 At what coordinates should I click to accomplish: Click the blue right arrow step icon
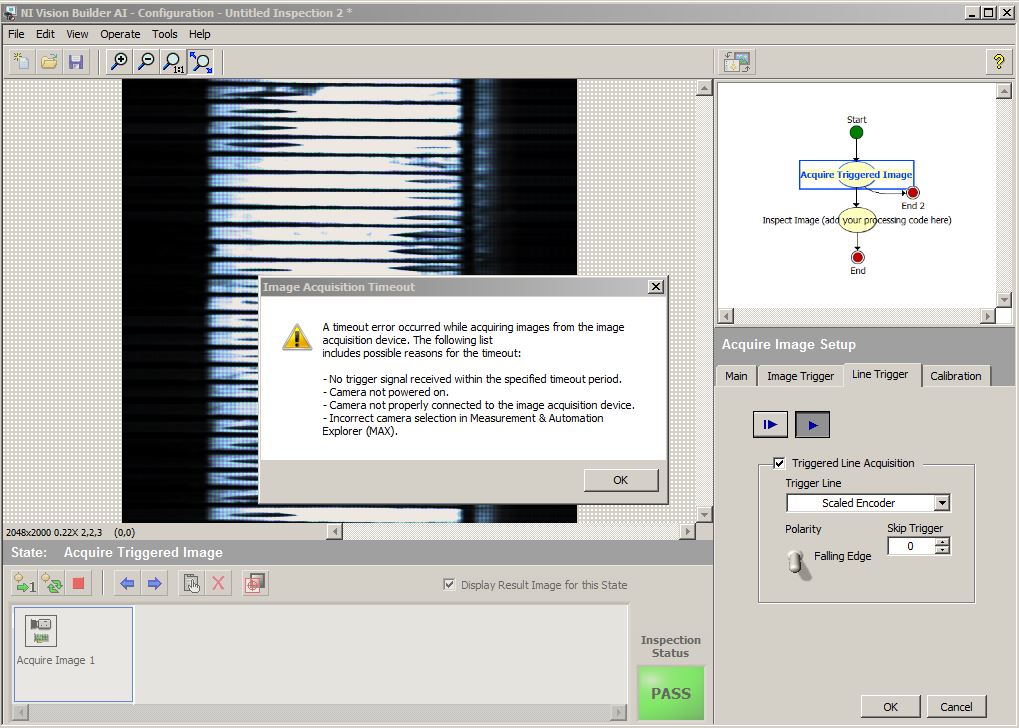click(x=155, y=583)
